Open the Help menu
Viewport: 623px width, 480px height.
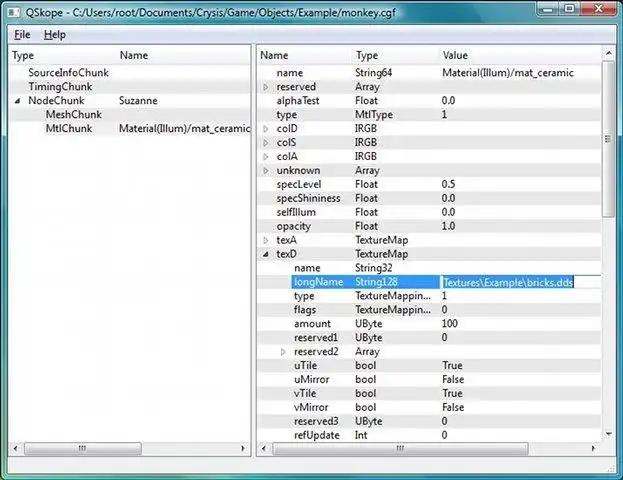(x=54, y=35)
